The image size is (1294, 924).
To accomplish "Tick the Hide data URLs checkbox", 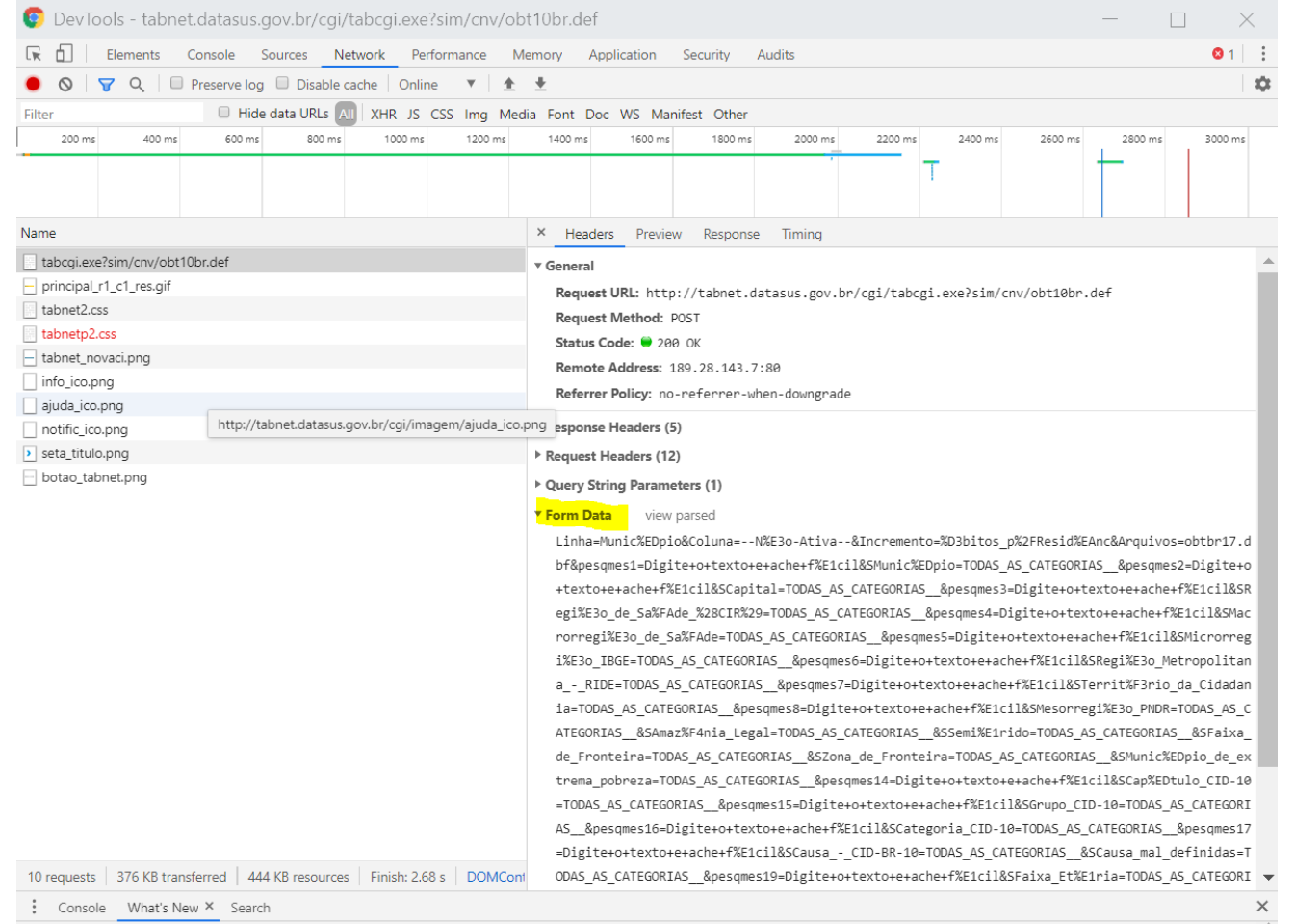I will pos(224,113).
